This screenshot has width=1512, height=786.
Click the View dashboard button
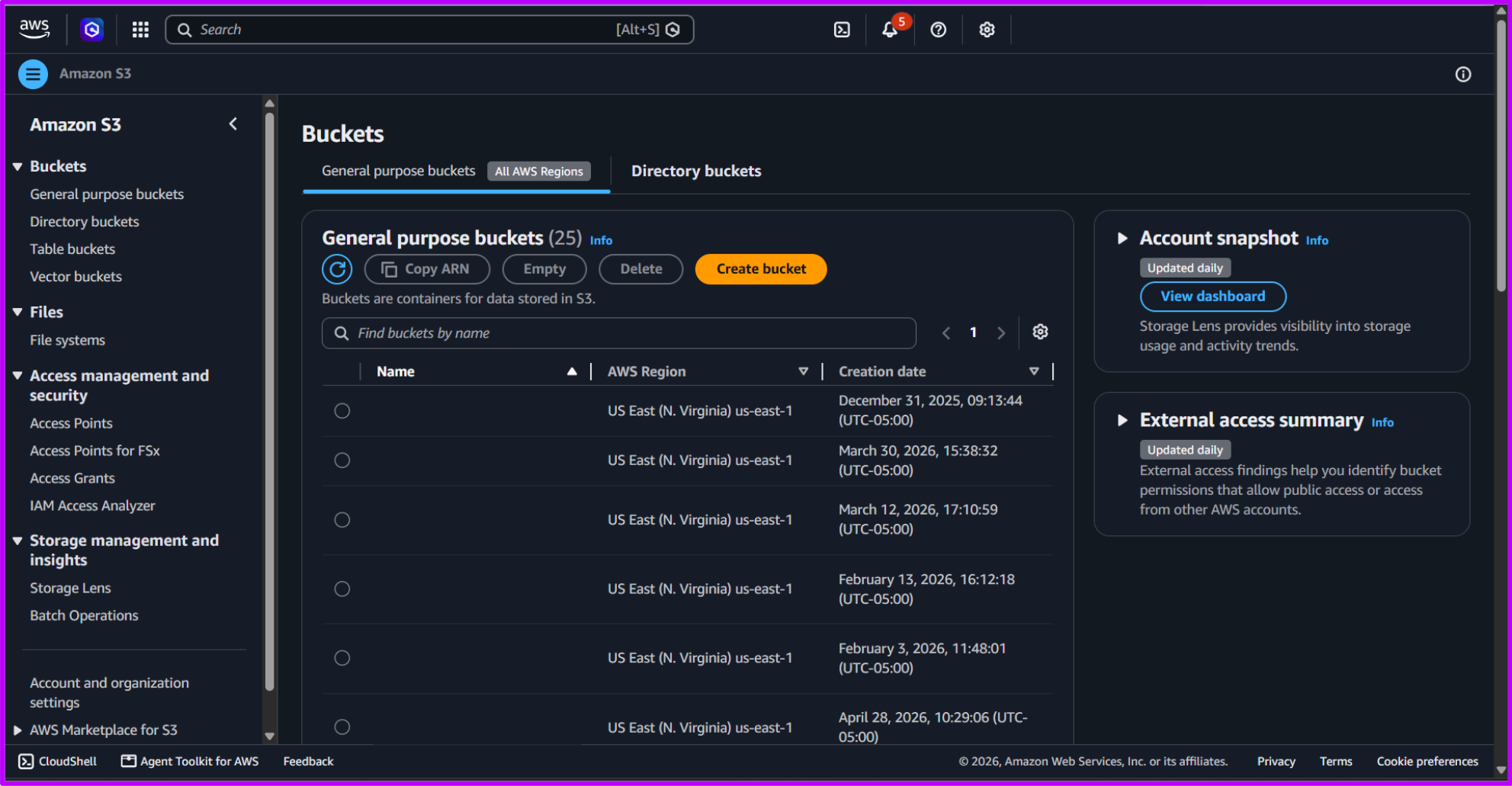click(1213, 297)
